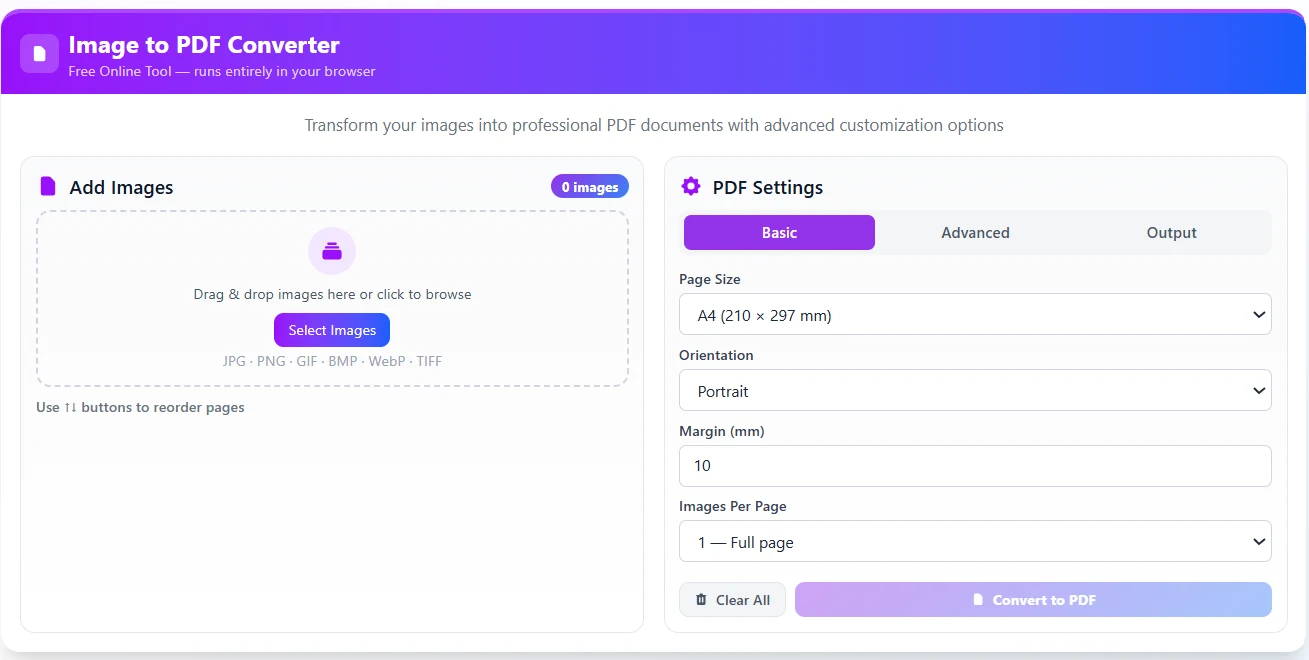Open the Page Size dropdown
The width and height of the screenshot is (1309, 660).
pyautogui.click(x=975, y=314)
